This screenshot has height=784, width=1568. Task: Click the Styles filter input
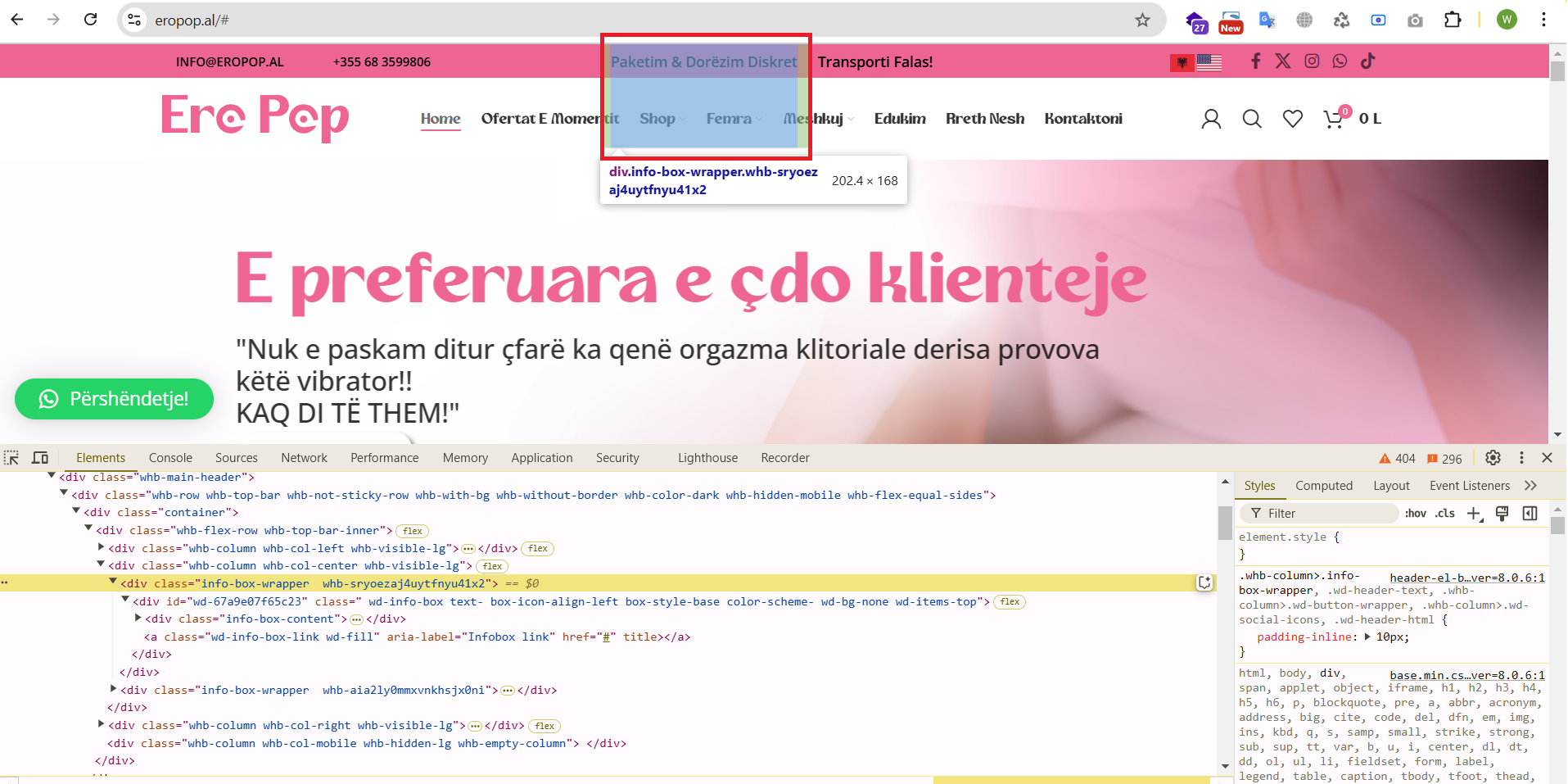click(1320, 514)
